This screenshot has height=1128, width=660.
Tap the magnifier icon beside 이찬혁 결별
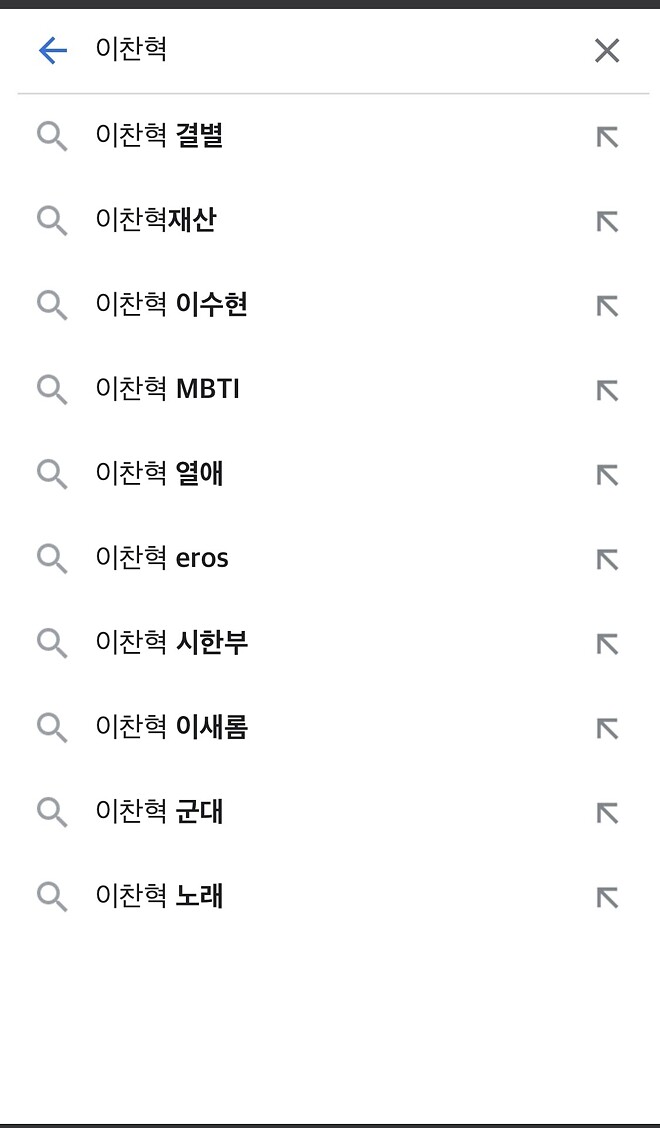click(x=52, y=136)
